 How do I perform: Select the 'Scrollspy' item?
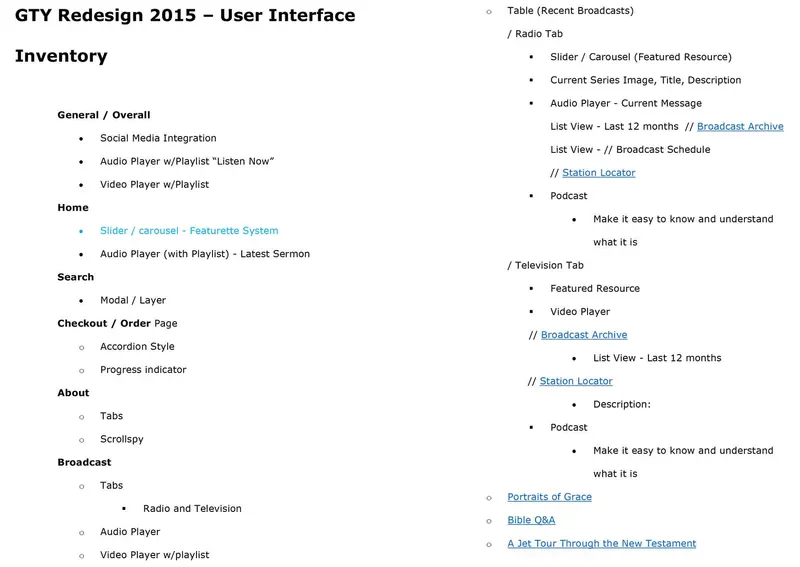(x=122, y=439)
